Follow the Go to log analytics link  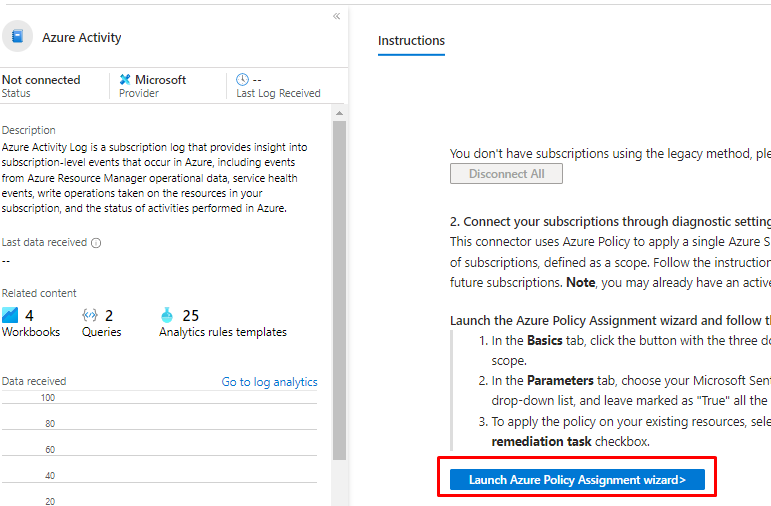(x=269, y=382)
